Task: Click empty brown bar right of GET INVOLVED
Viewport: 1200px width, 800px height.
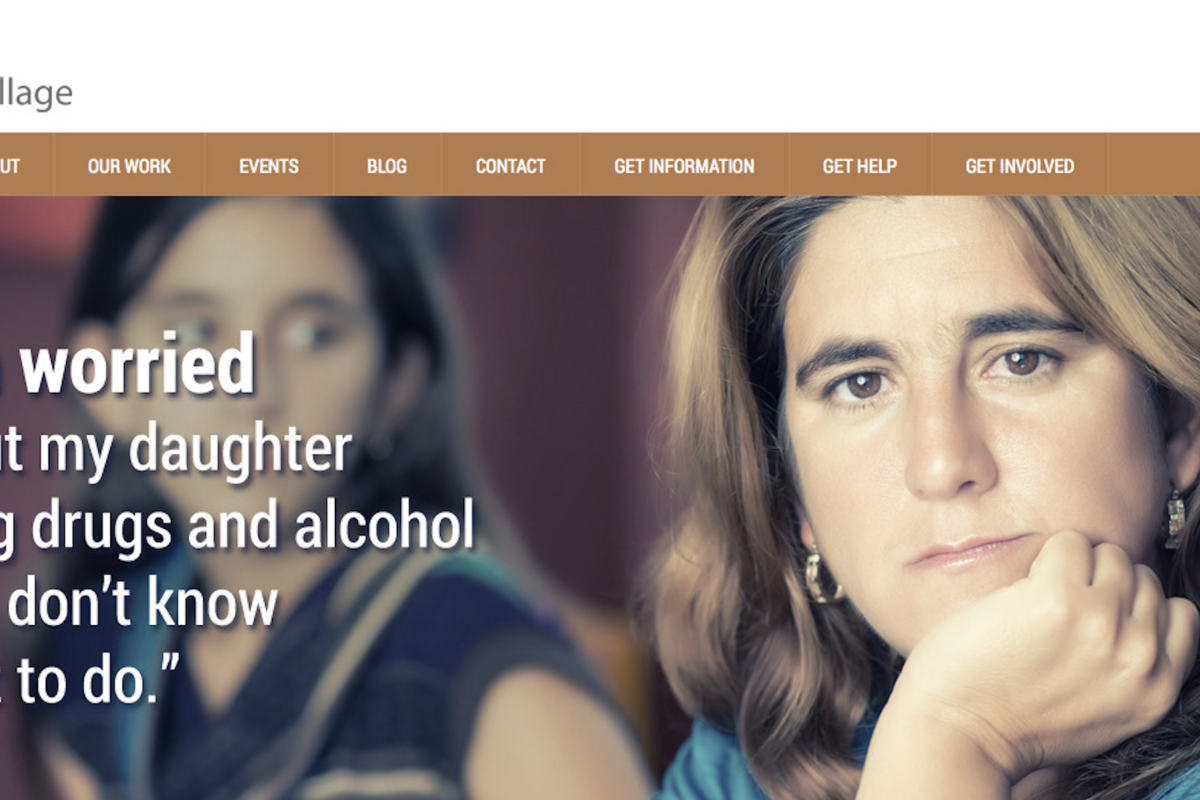Action: [1154, 166]
